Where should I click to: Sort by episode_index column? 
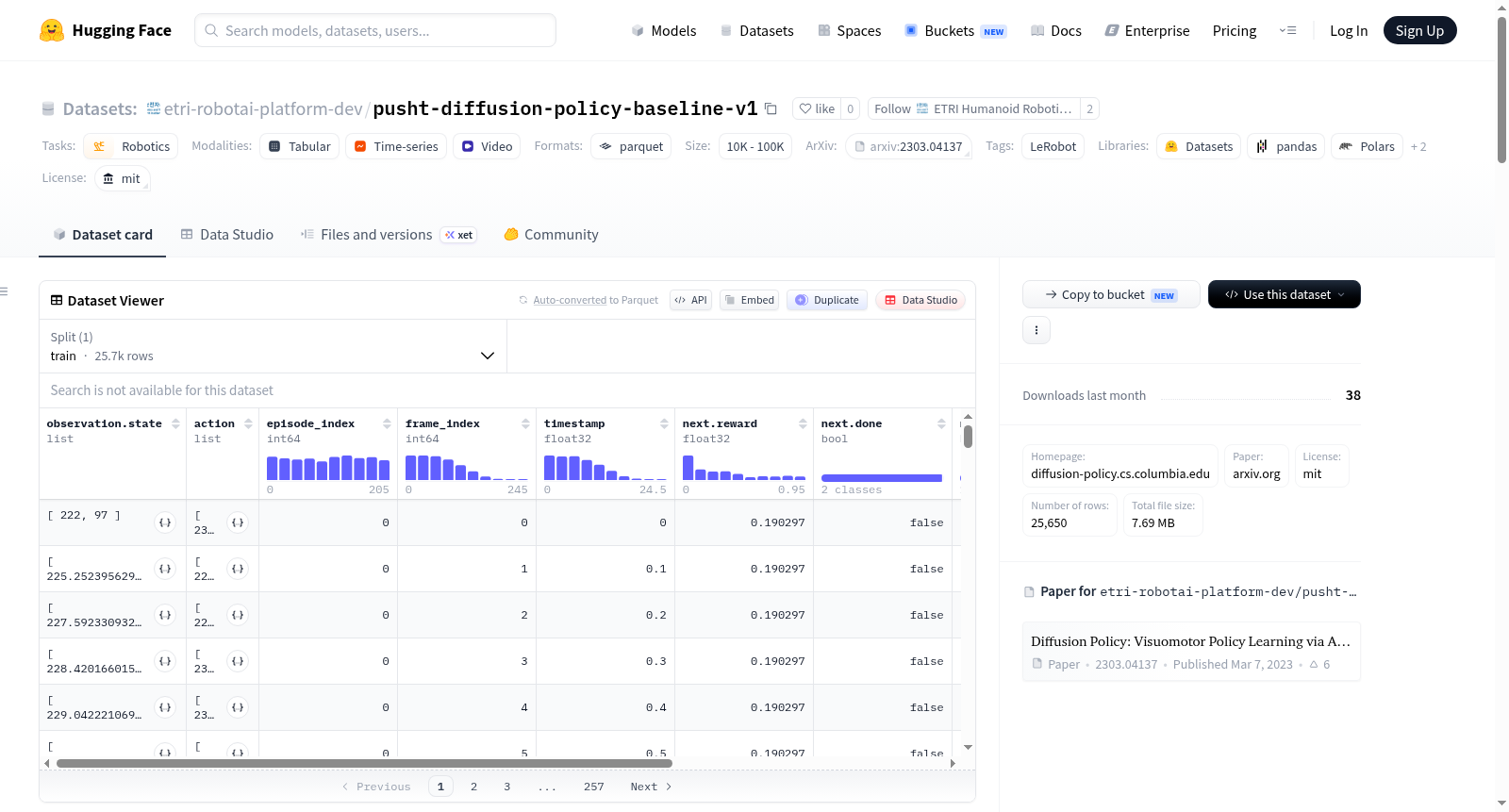[387, 423]
